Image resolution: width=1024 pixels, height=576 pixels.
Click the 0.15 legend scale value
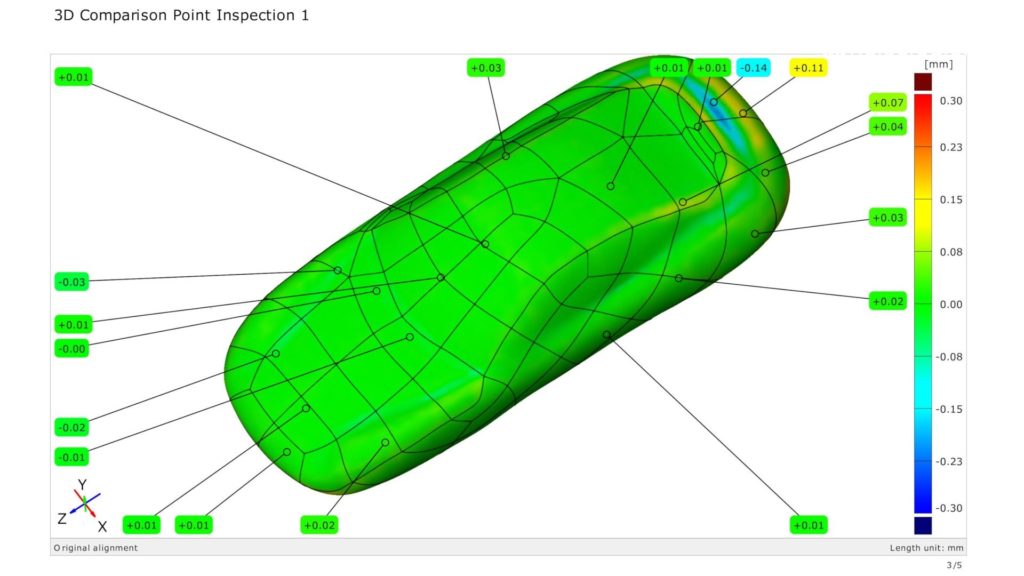click(950, 200)
